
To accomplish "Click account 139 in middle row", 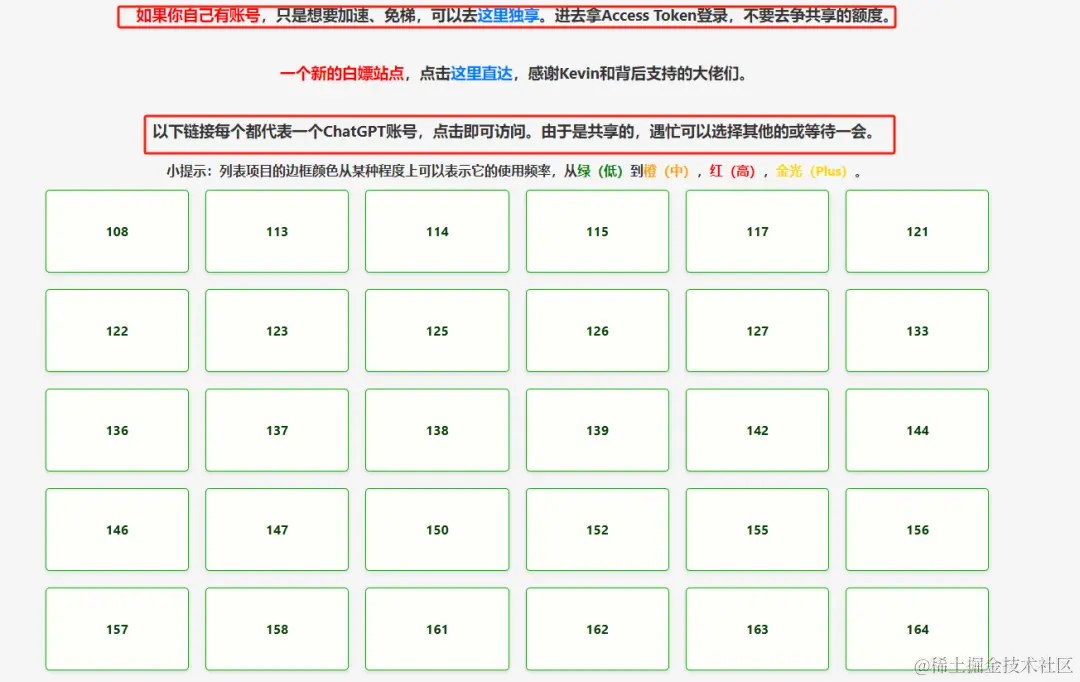I will pyautogui.click(x=597, y=430).
